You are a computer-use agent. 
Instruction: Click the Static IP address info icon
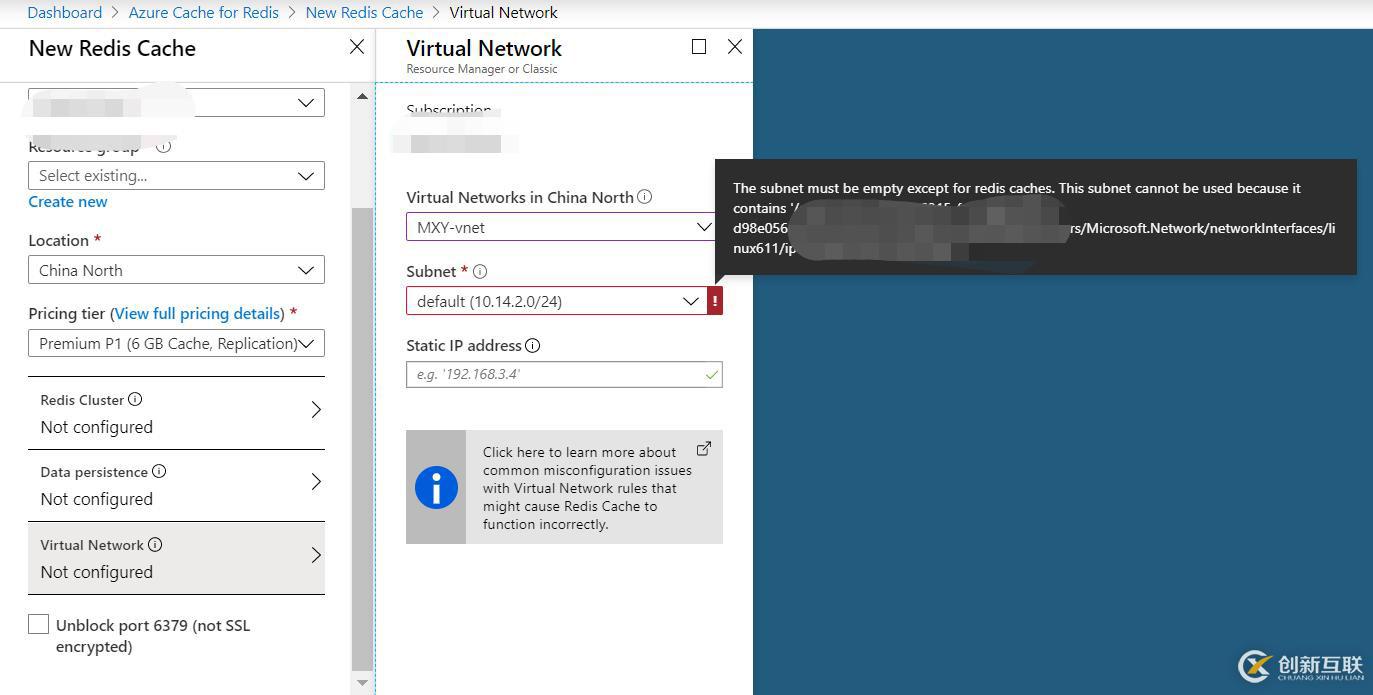[x=532, y=345]
